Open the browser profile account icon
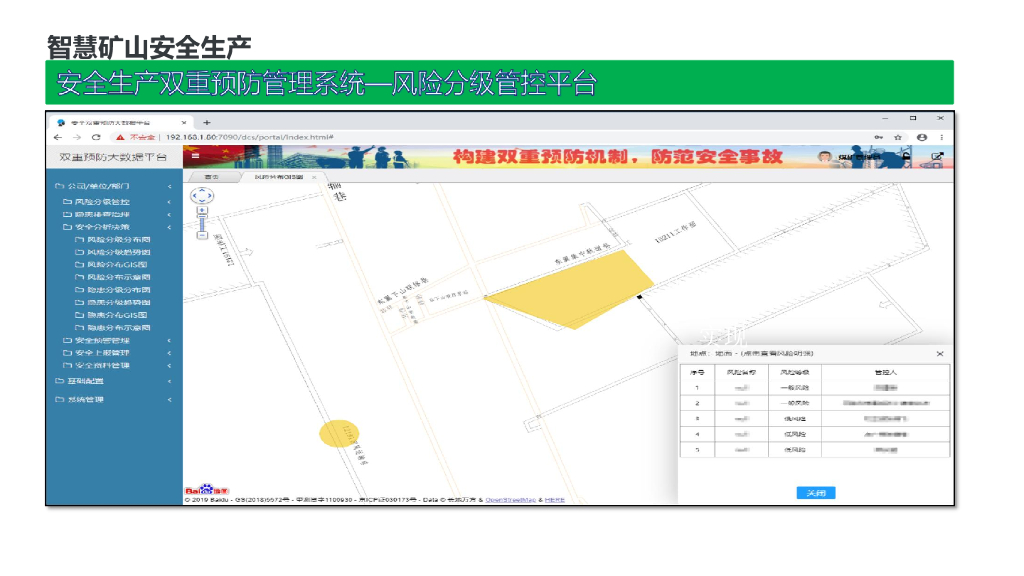Viewport: 1024px width, 576px height. point(921,137)
